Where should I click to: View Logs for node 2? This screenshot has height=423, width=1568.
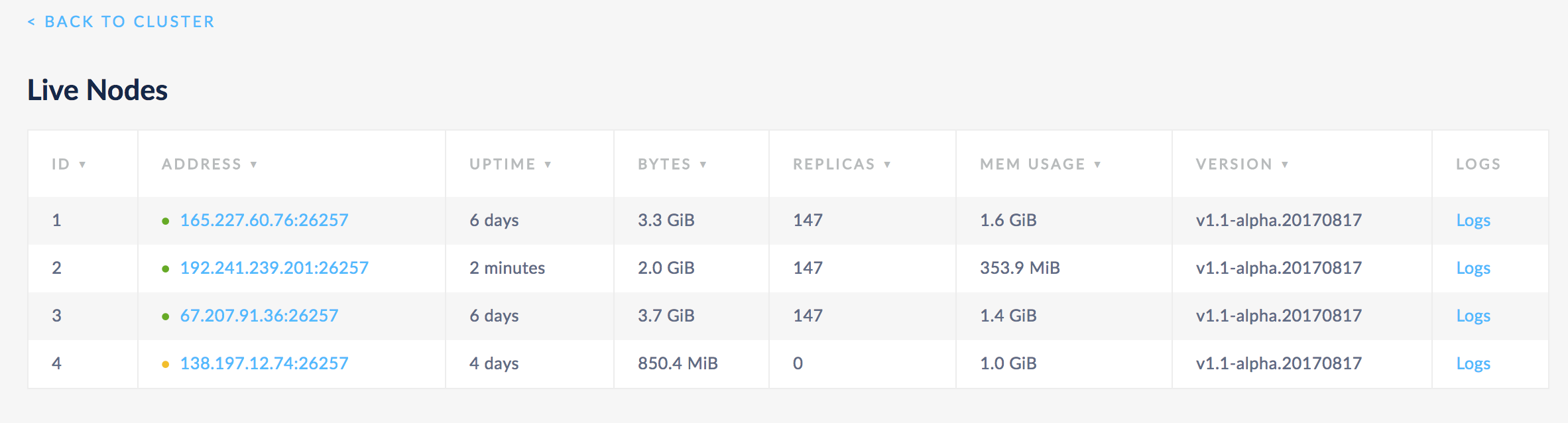pos(1473,268)
